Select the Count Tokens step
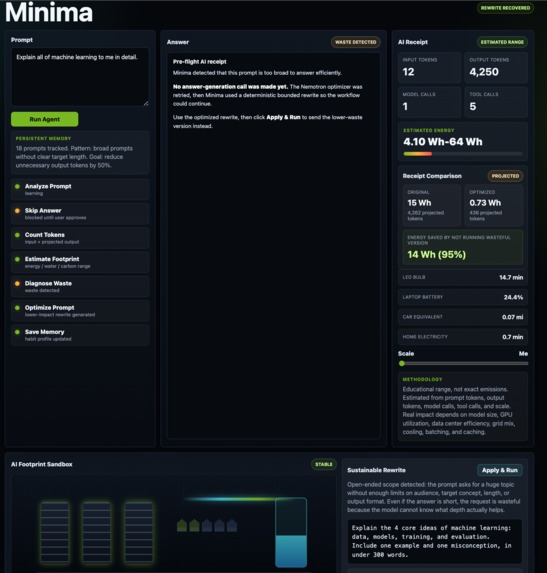This screenshot has height=573, width=547. pos(80,238)
